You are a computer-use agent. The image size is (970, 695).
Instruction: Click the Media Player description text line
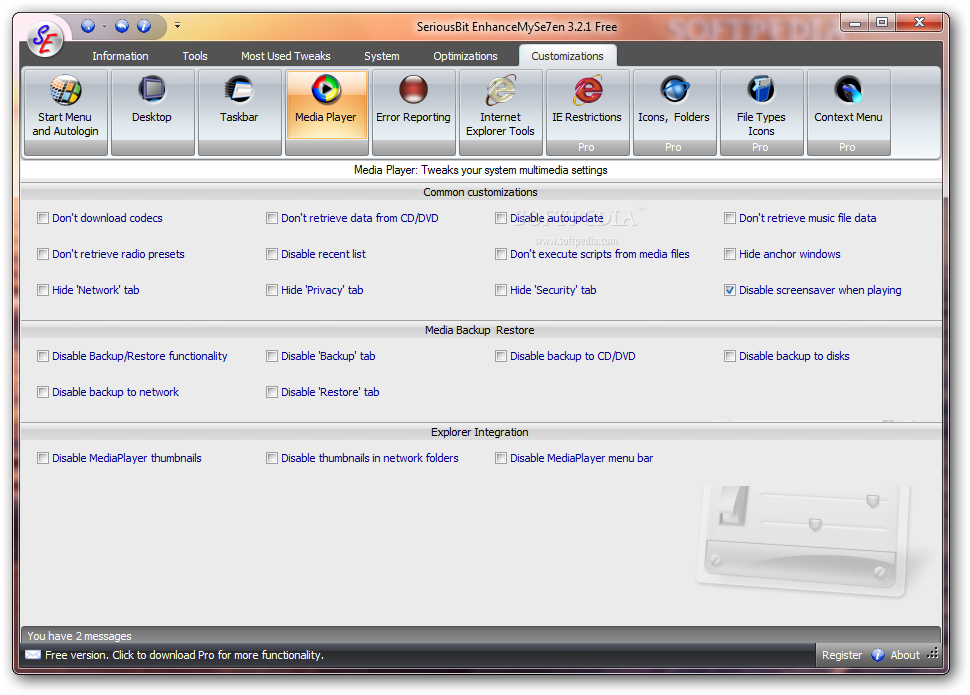pyautogui.click(x=481, y=170)
